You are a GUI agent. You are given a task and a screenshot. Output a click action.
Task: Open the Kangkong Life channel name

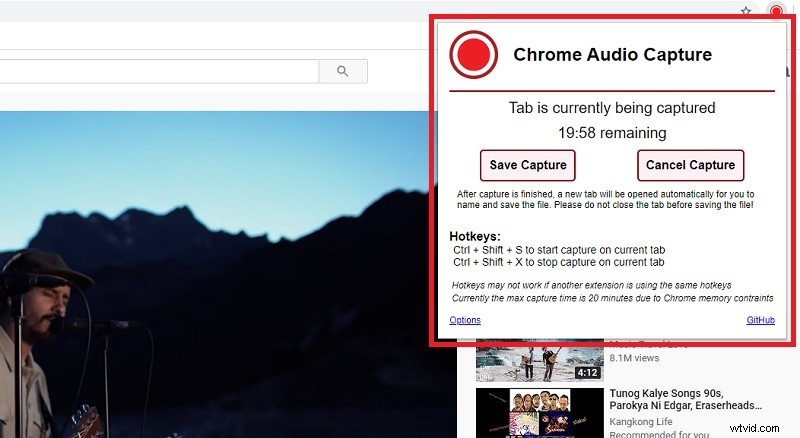[x=641, y=422]
